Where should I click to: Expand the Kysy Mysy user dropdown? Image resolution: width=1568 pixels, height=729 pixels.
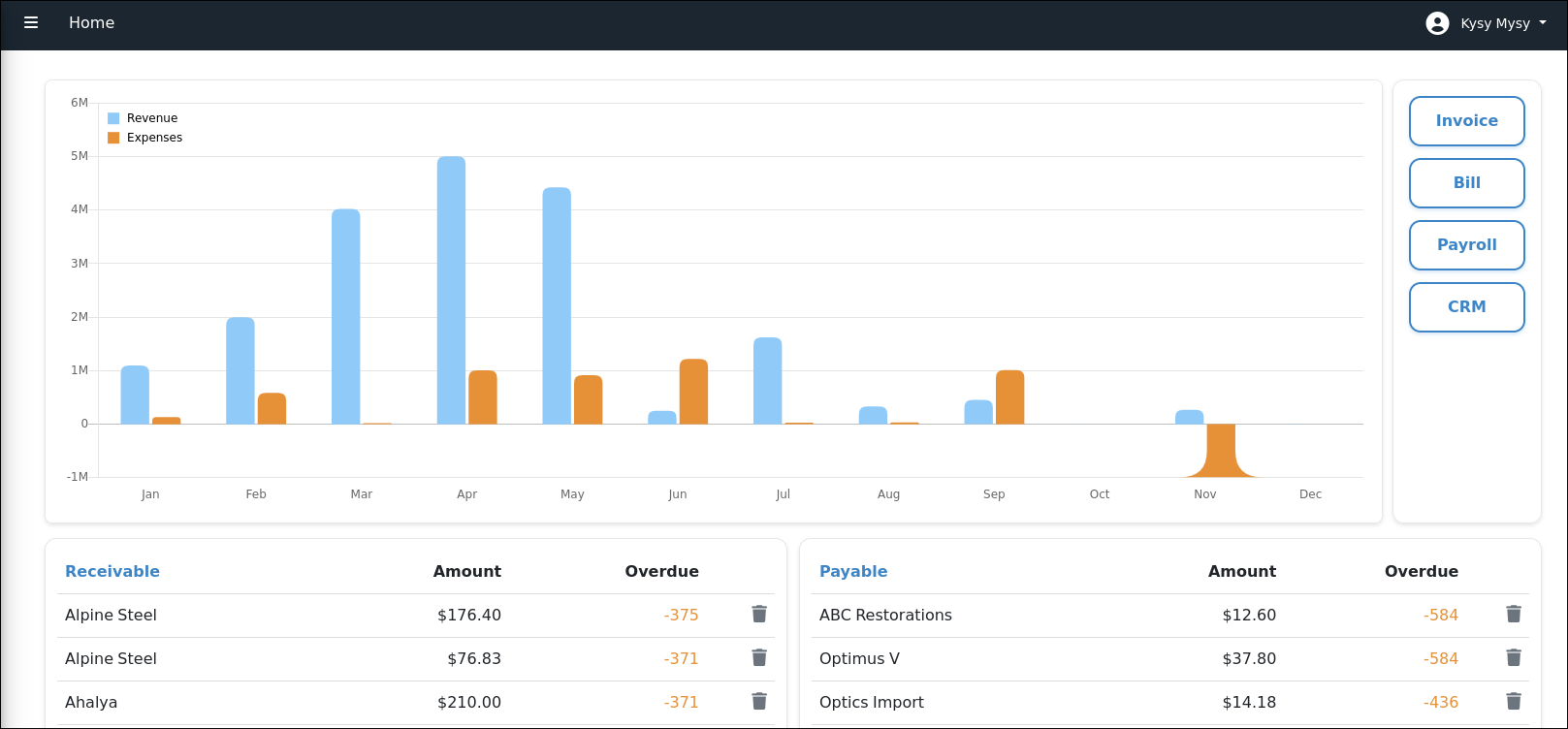click(x=1504, y=23)
